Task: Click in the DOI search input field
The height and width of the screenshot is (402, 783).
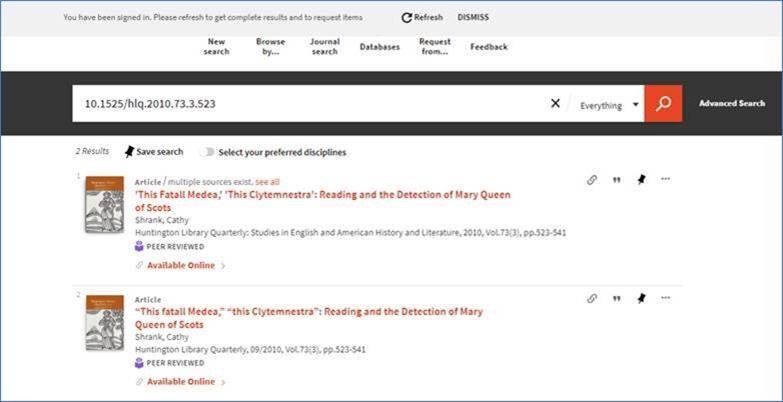Action: [310, 104]
